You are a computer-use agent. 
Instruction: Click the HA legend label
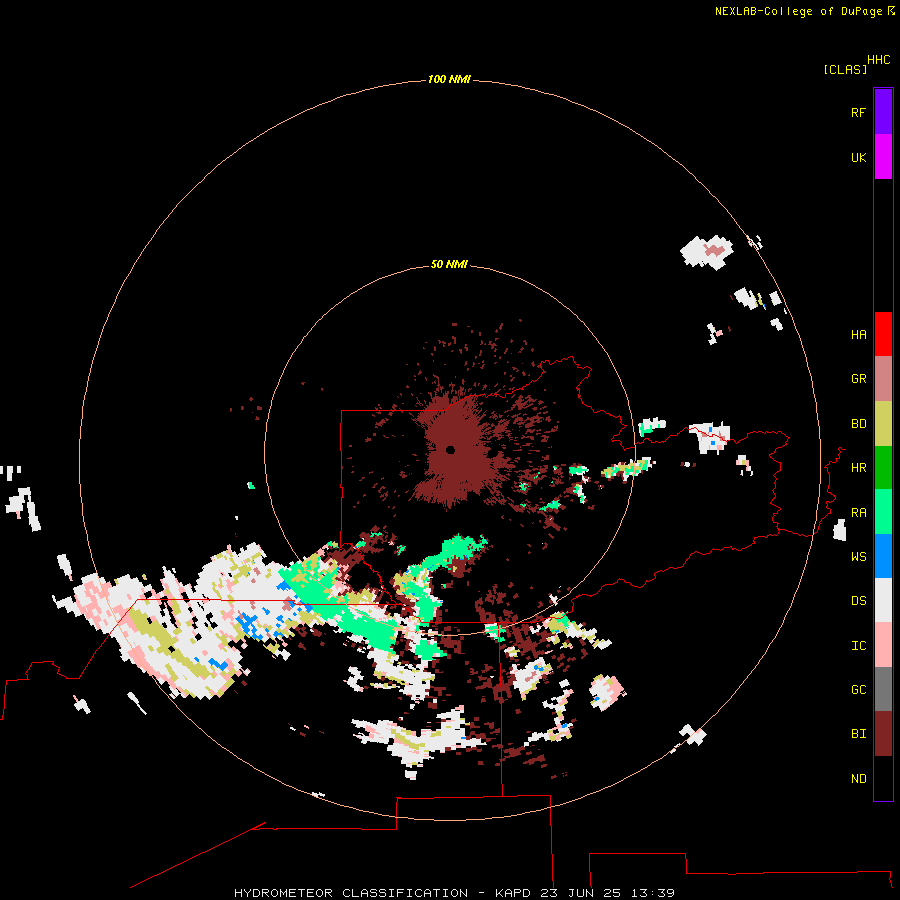click(858, 335)
